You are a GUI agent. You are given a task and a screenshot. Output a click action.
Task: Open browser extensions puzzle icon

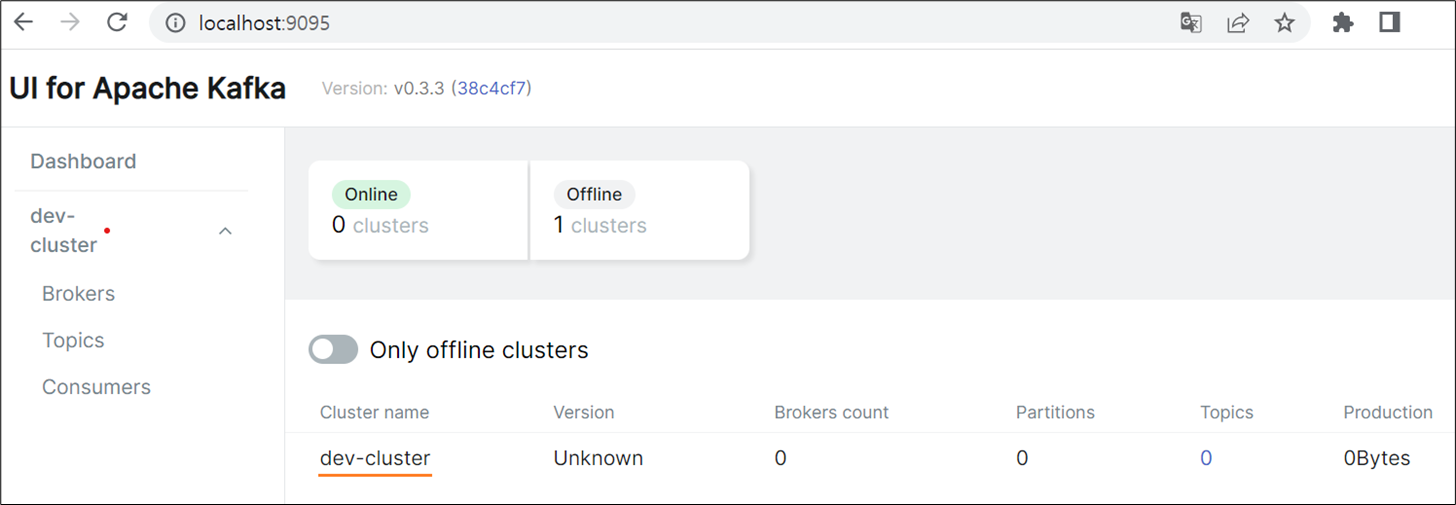point(1343,23)
